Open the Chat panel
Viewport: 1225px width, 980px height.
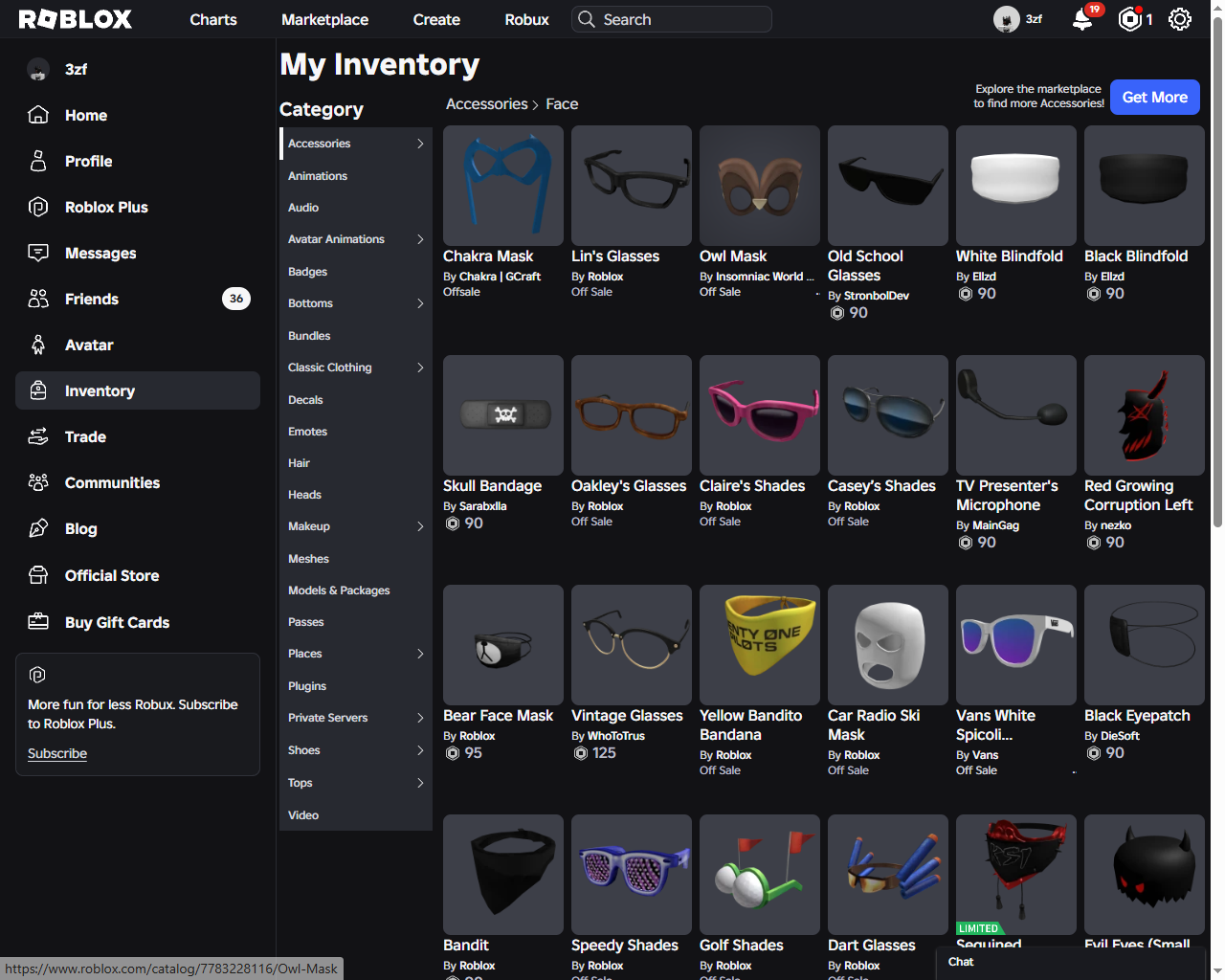pos(1070,963)
